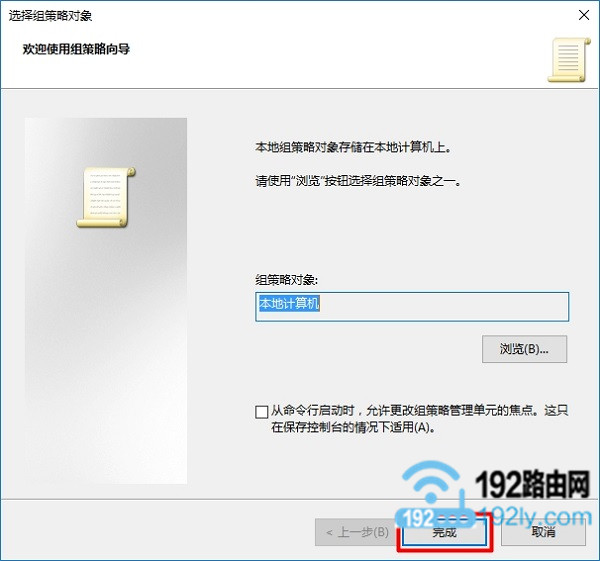Click the 192路由网 watermark text
600x561 pixels.
coord(532,484)
